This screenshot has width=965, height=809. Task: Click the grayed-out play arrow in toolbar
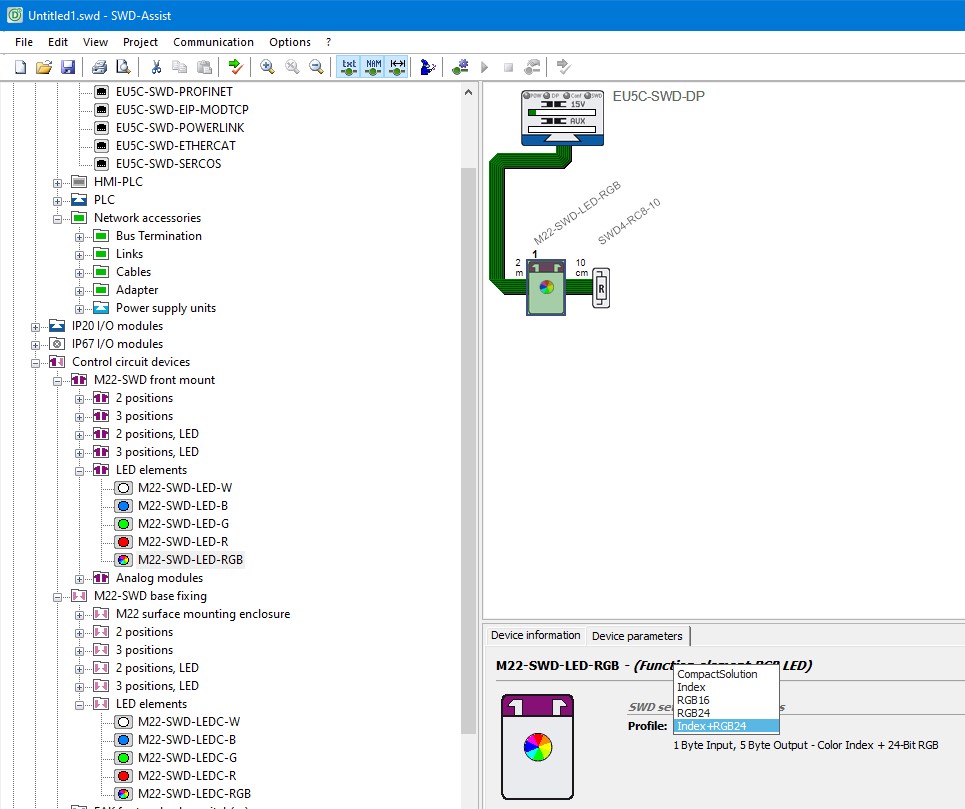coord(484,66)
